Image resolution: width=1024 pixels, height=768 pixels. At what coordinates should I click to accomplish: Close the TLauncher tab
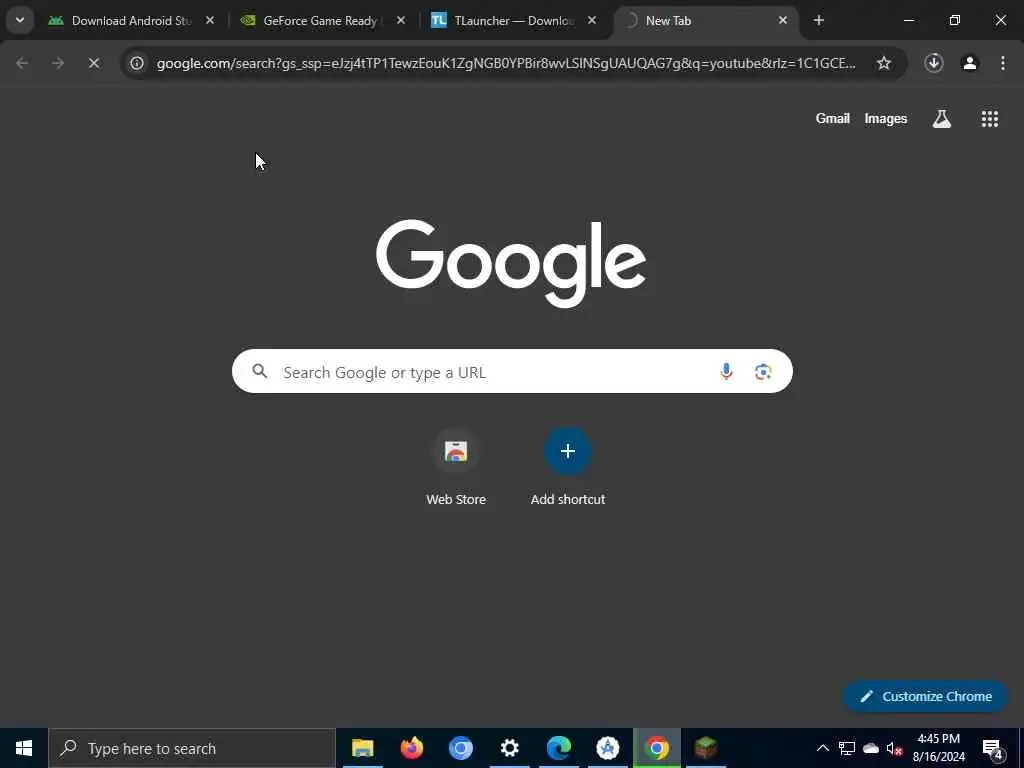pyautogui.click(x=592, y=21)
